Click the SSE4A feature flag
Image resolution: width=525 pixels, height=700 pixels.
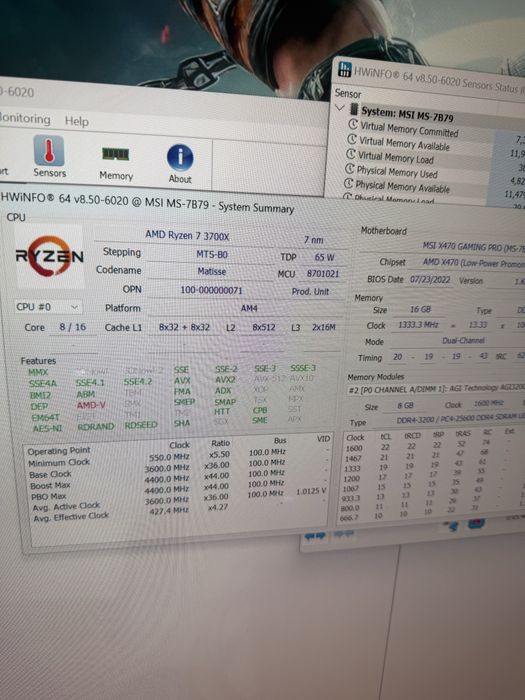point(42,383)
